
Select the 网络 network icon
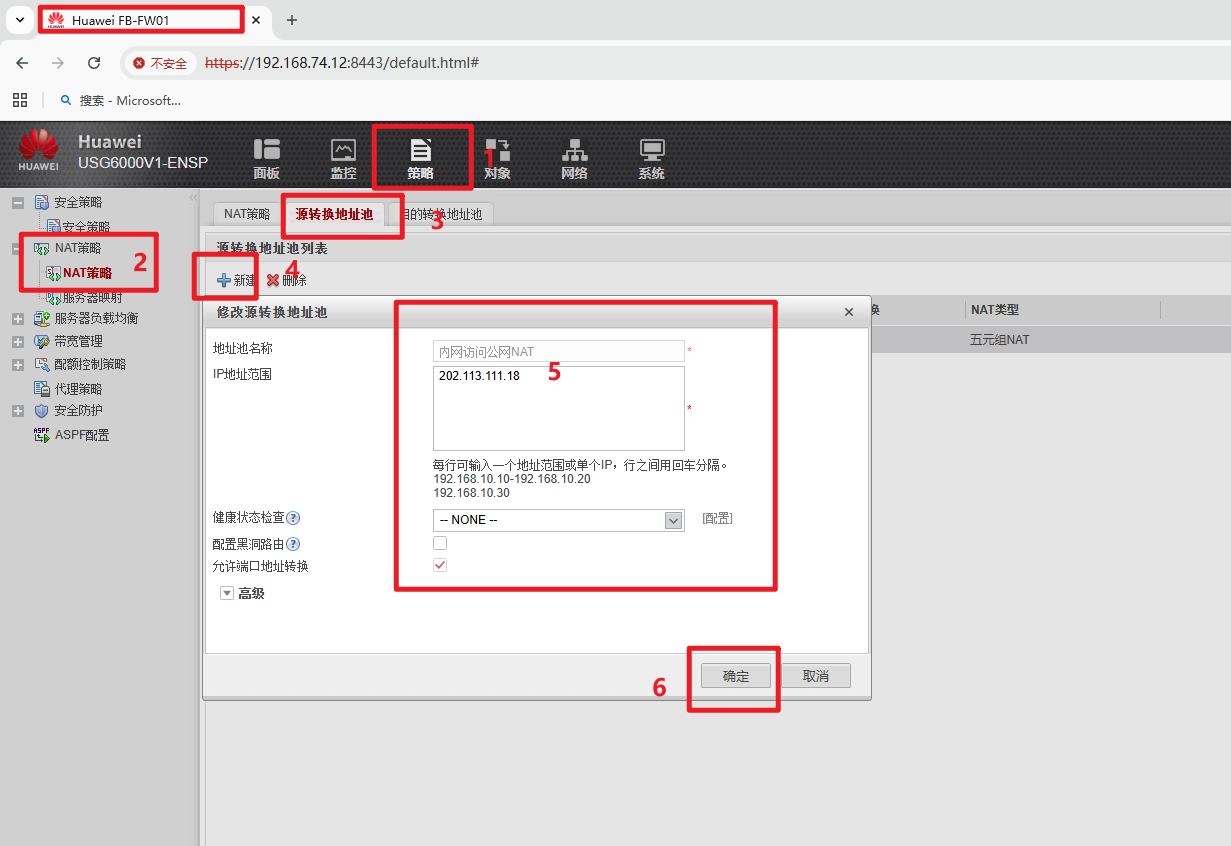pyautogui.click(x=574, y=150)
